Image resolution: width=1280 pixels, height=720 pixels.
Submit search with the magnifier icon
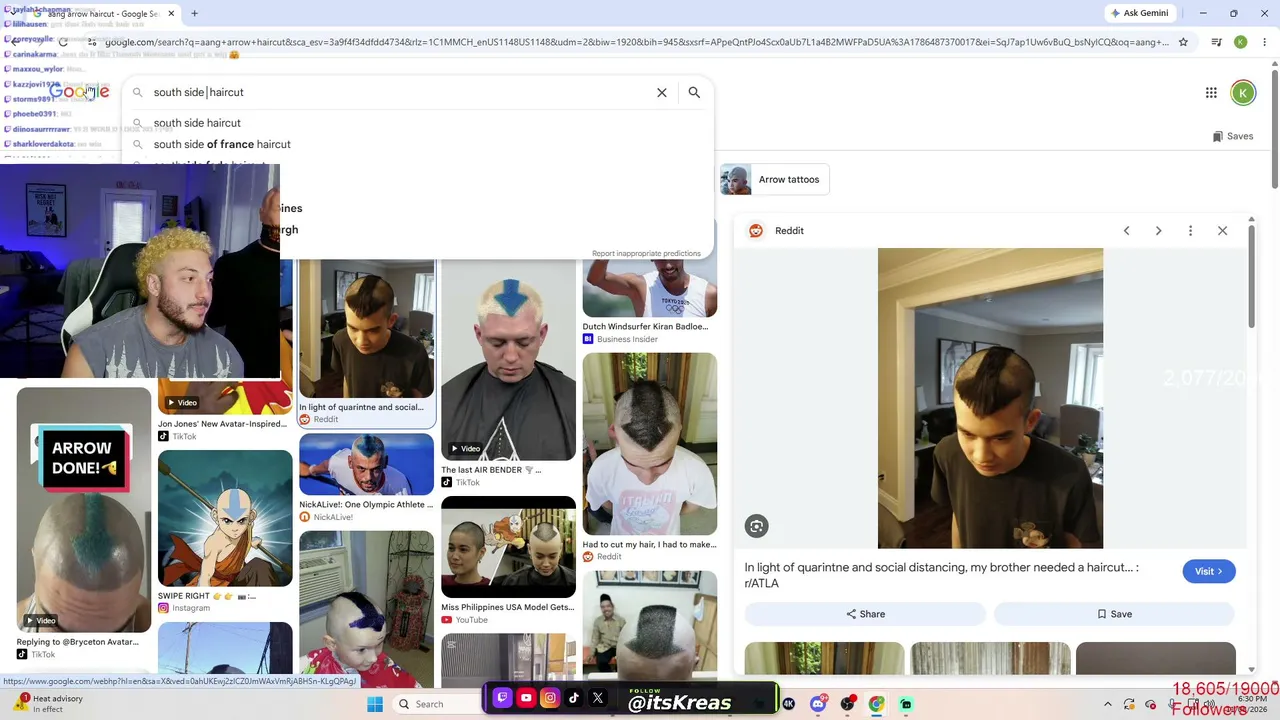[x=694, y=92]
